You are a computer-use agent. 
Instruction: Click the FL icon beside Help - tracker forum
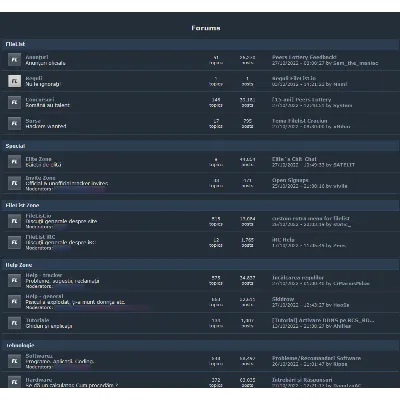tap(14, 280)
